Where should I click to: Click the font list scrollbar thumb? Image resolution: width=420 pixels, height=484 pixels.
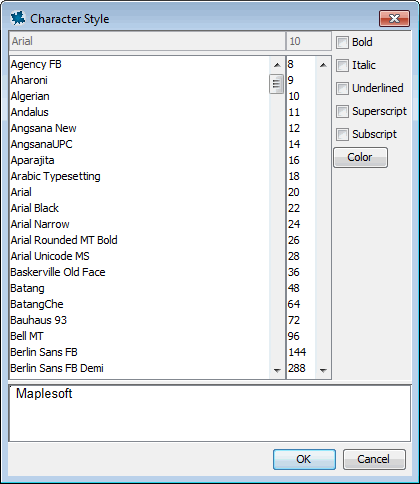pyautogui.click(x=276, y=84)
